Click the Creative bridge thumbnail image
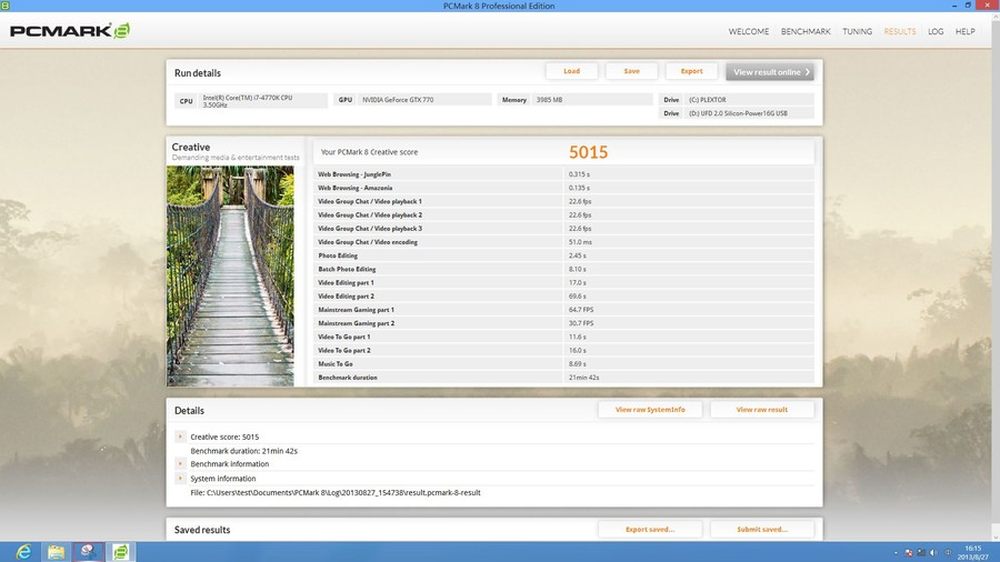The height and width of the screenshot is (562, 1000). pyautogui.click(x=230, y=276)
